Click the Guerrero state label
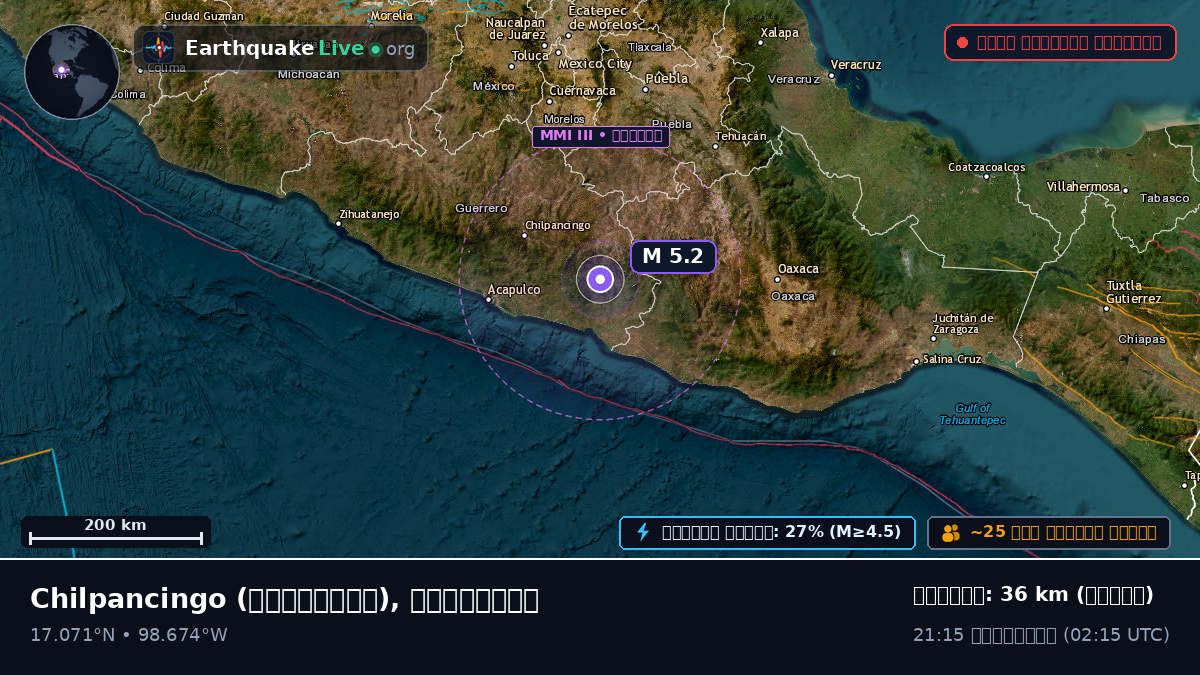 click(x=481, y=208)
